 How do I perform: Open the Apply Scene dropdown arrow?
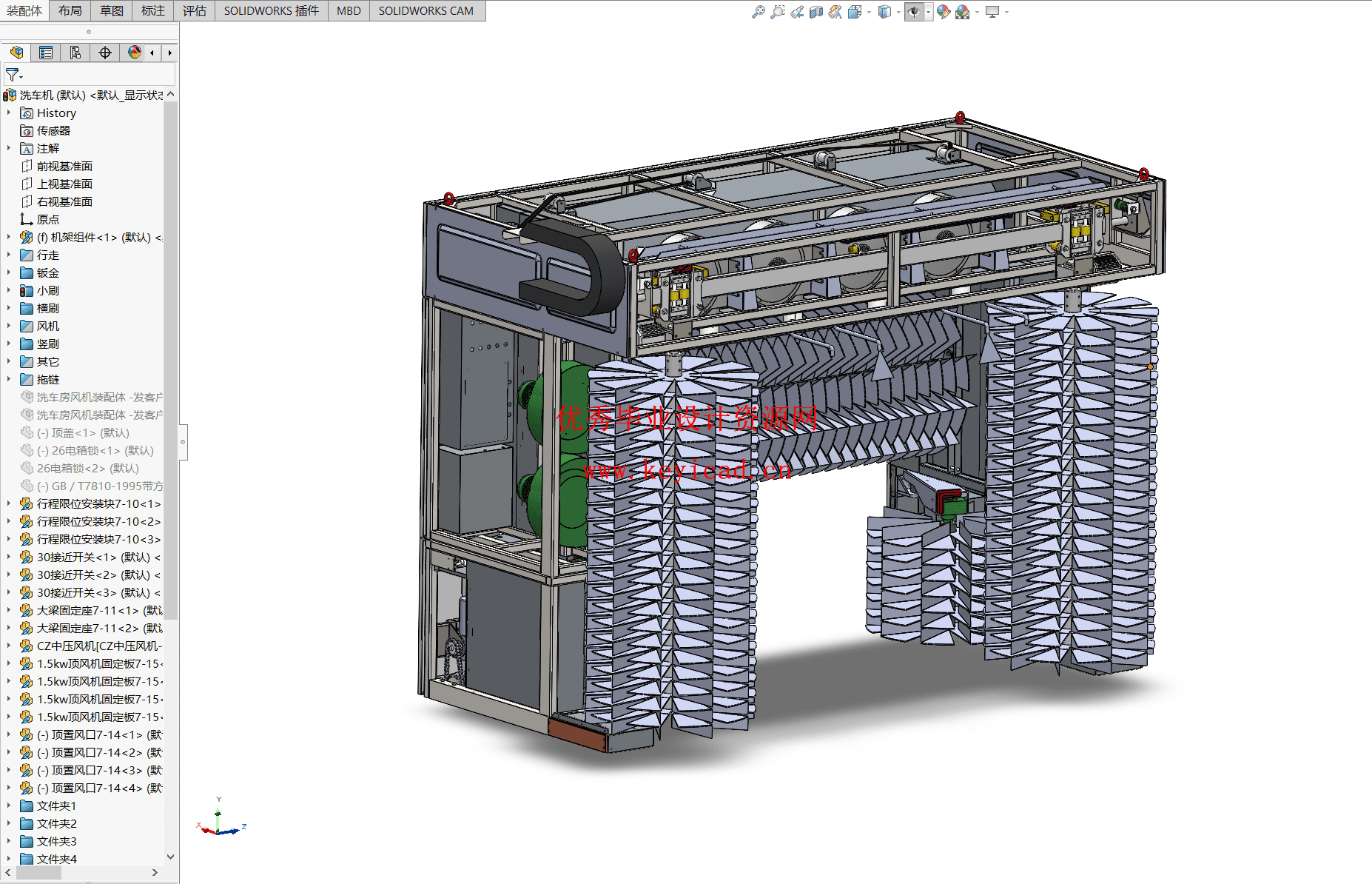(x=977, y=13)
